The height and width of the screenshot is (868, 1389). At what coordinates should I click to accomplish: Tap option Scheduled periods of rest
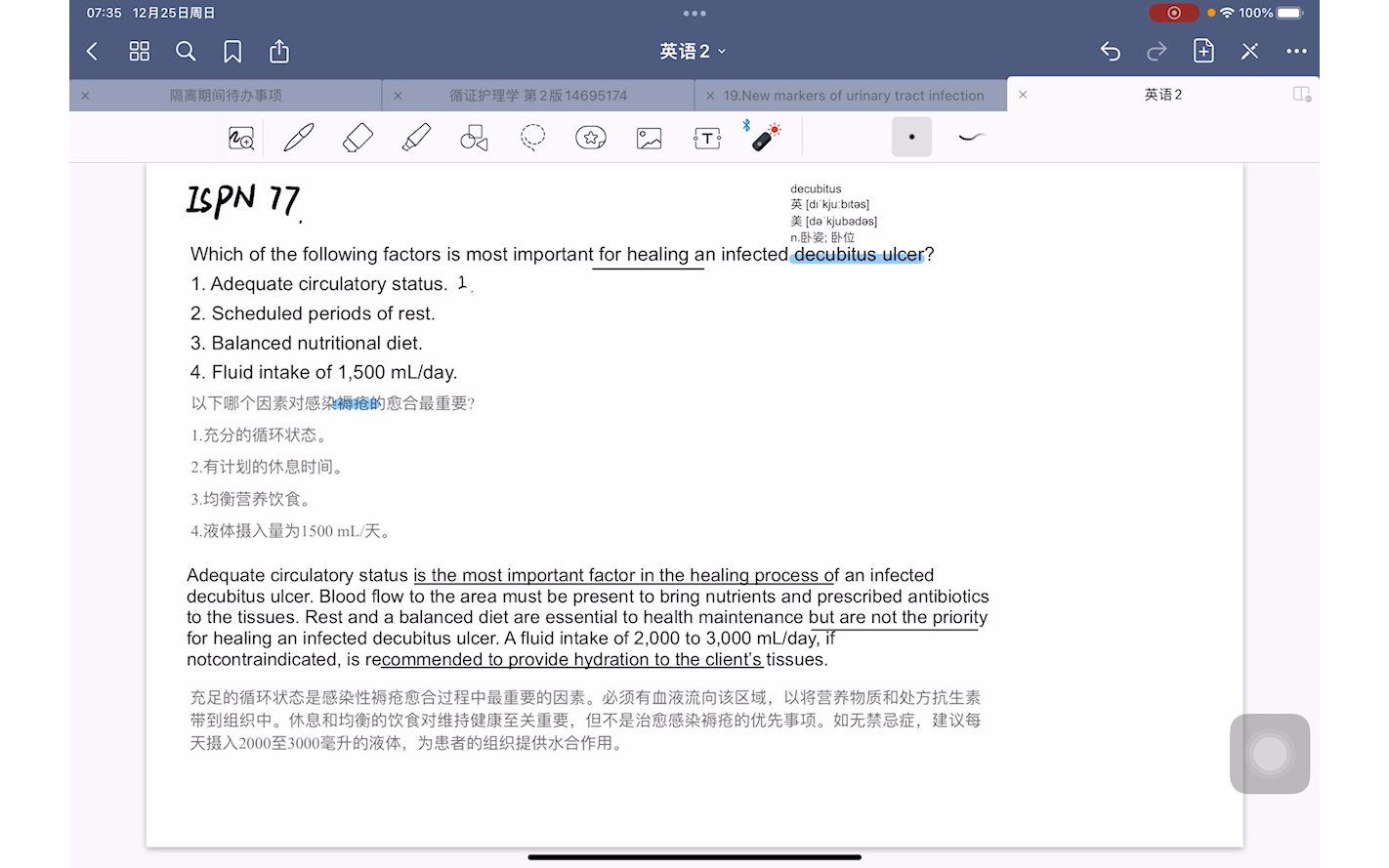coord(313,313)
